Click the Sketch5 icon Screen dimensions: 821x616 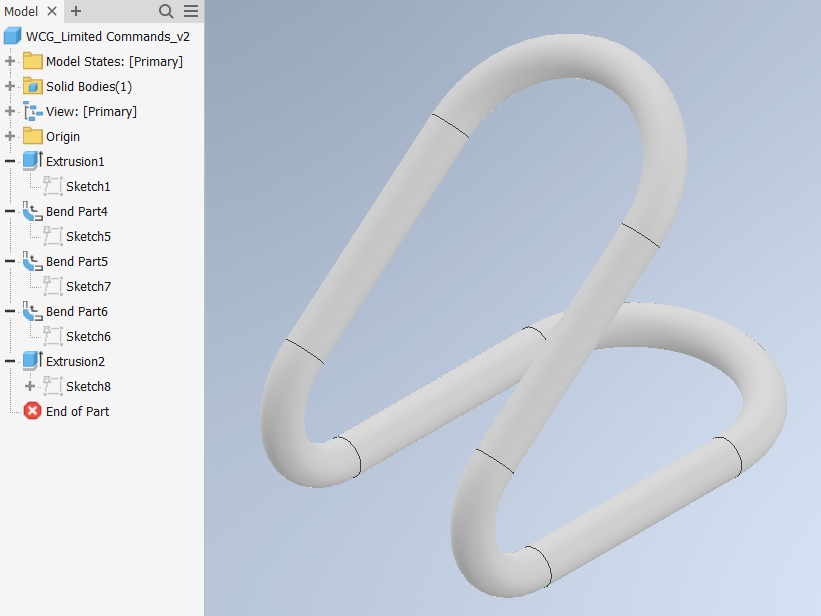click(x=53, y=236)
